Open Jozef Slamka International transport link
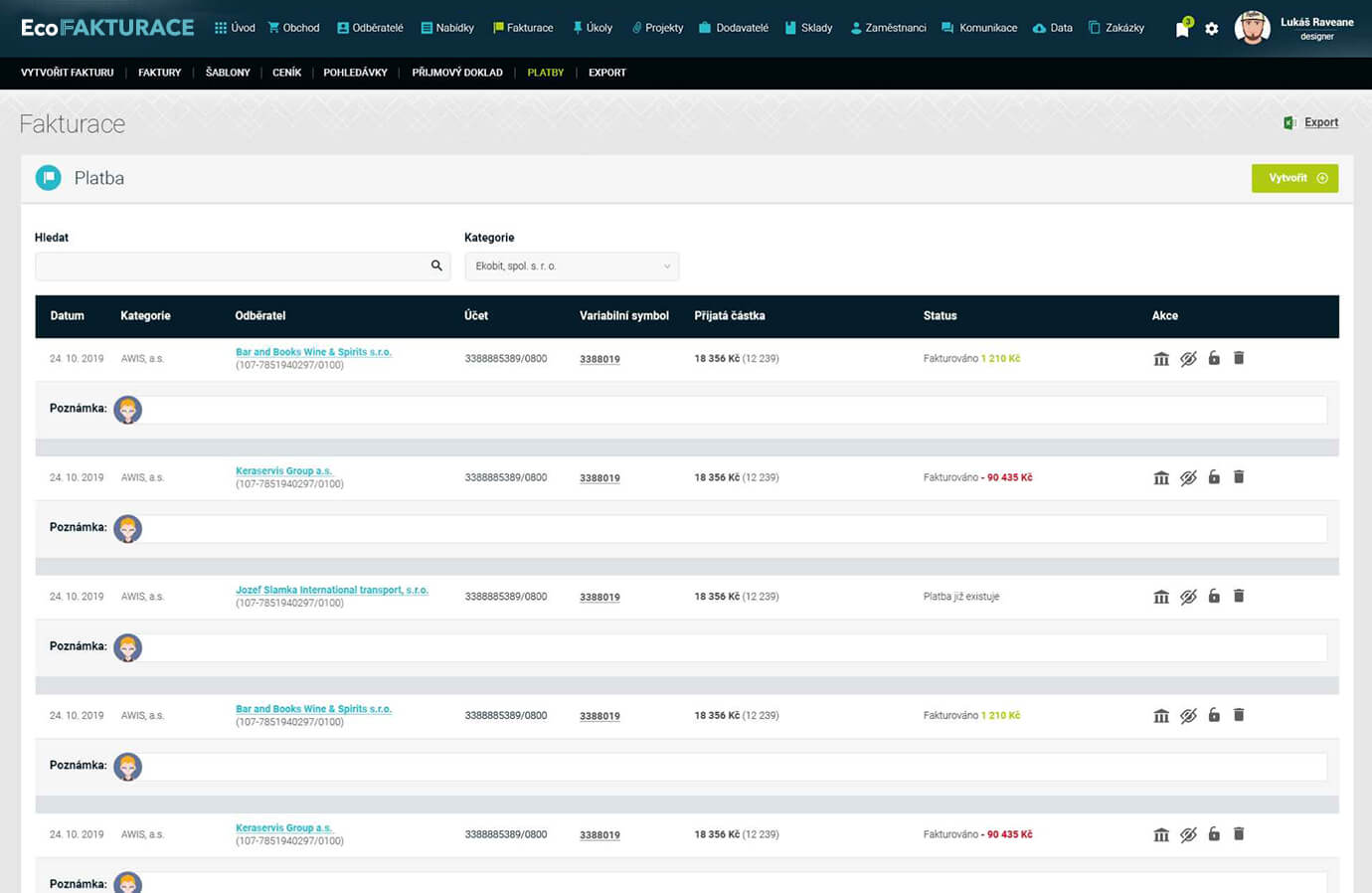Viewport: 1372px width, 893px height. click(331, 590)
